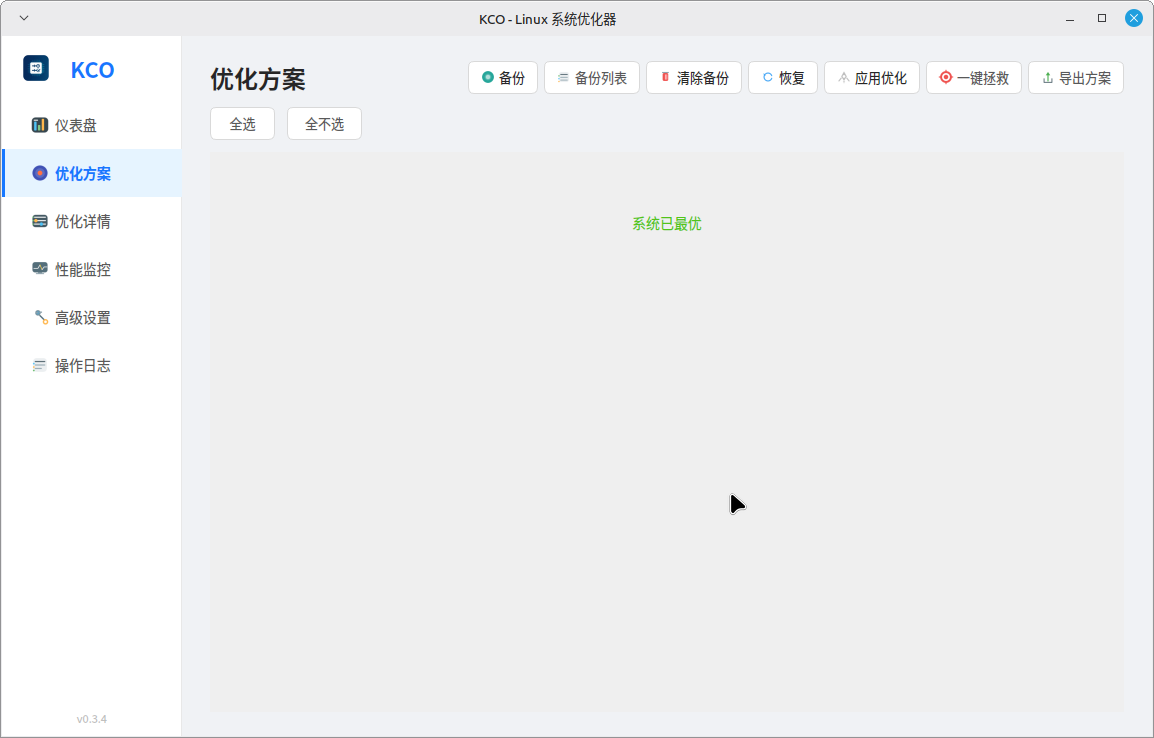This screenshot has height=738, width=1154.
Task: Click the v0.3.4 version label
Action: 92,719
